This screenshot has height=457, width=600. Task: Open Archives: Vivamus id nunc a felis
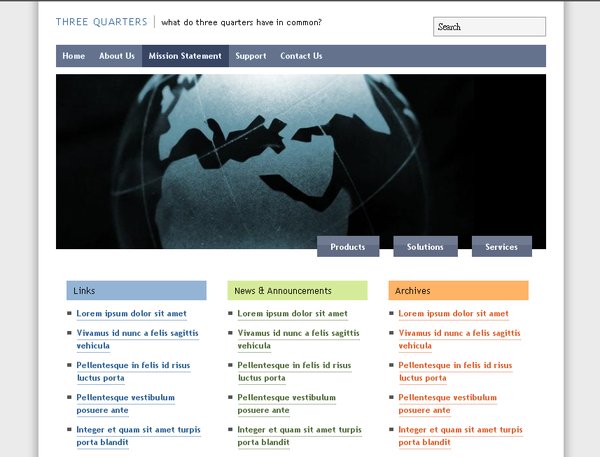(x=460, y=339)
